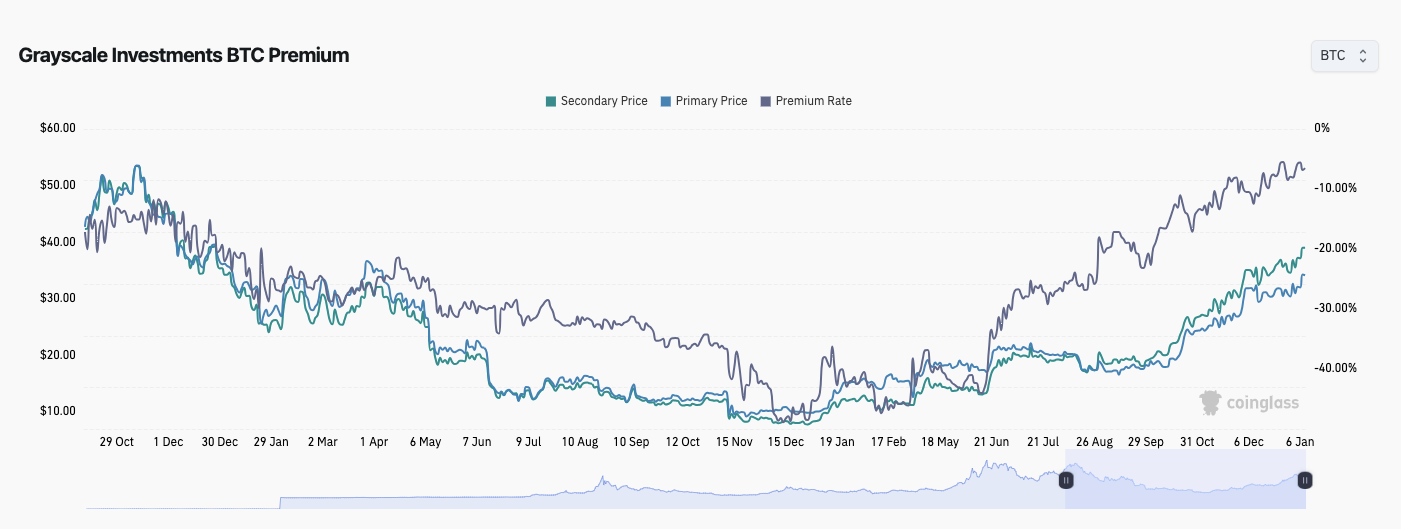The height and width of the screenshot is (529, 1401).
Task: Click the coinglass watermark logo icon
Action: pos(1211,403)
